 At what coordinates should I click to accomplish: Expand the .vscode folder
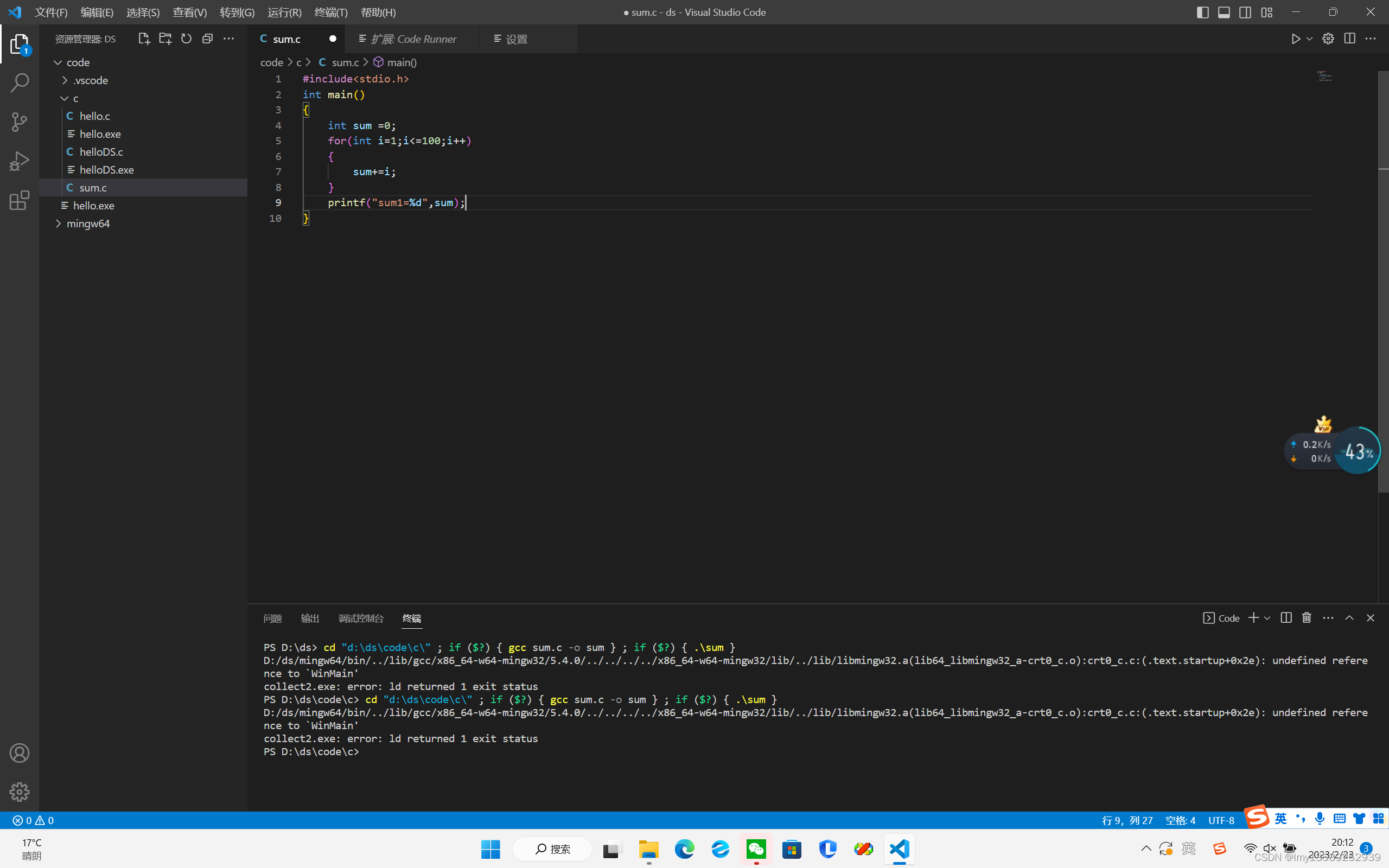click(x=143, y=80)
